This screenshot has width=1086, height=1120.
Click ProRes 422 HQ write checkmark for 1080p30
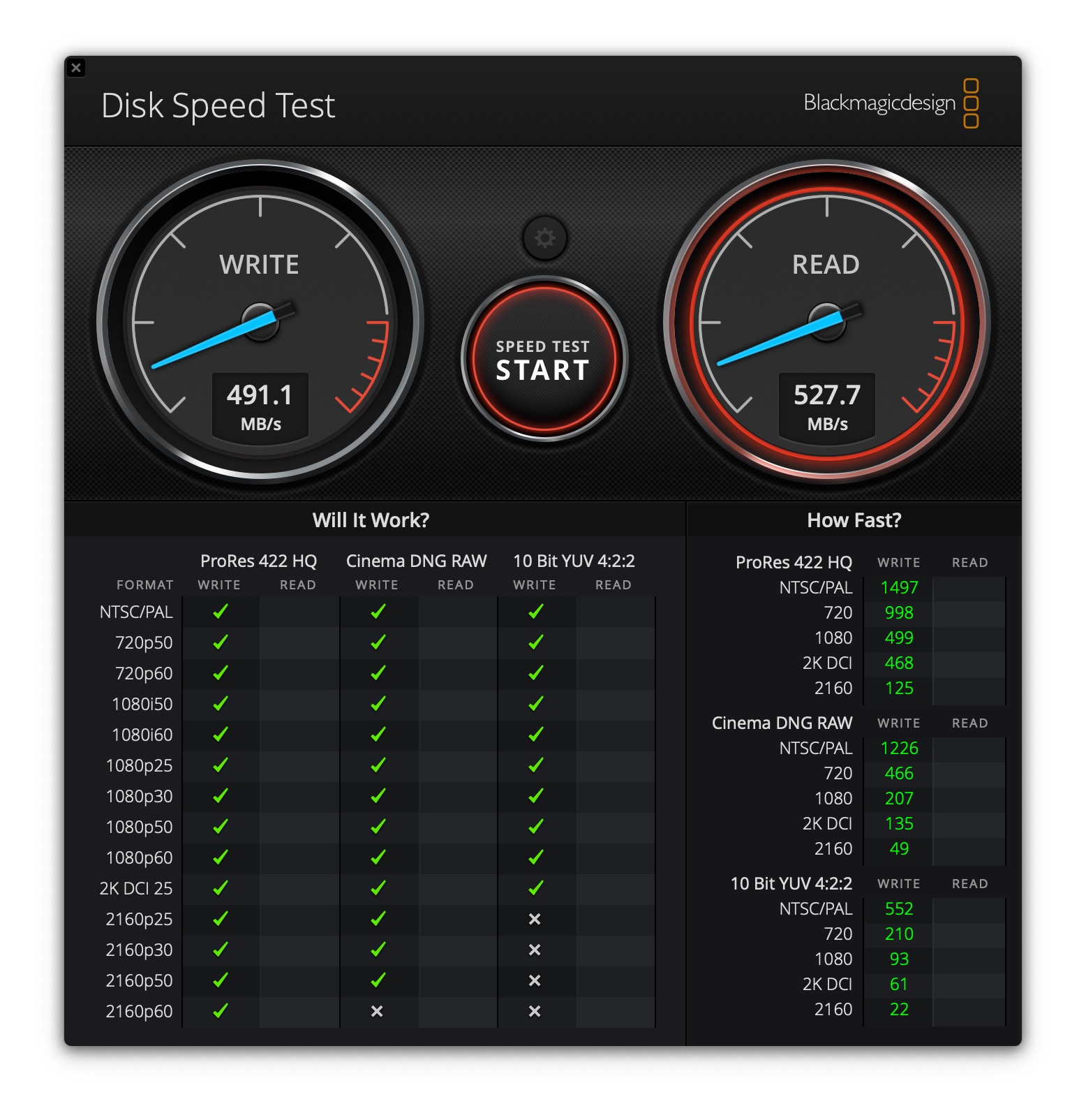(221, 796)
